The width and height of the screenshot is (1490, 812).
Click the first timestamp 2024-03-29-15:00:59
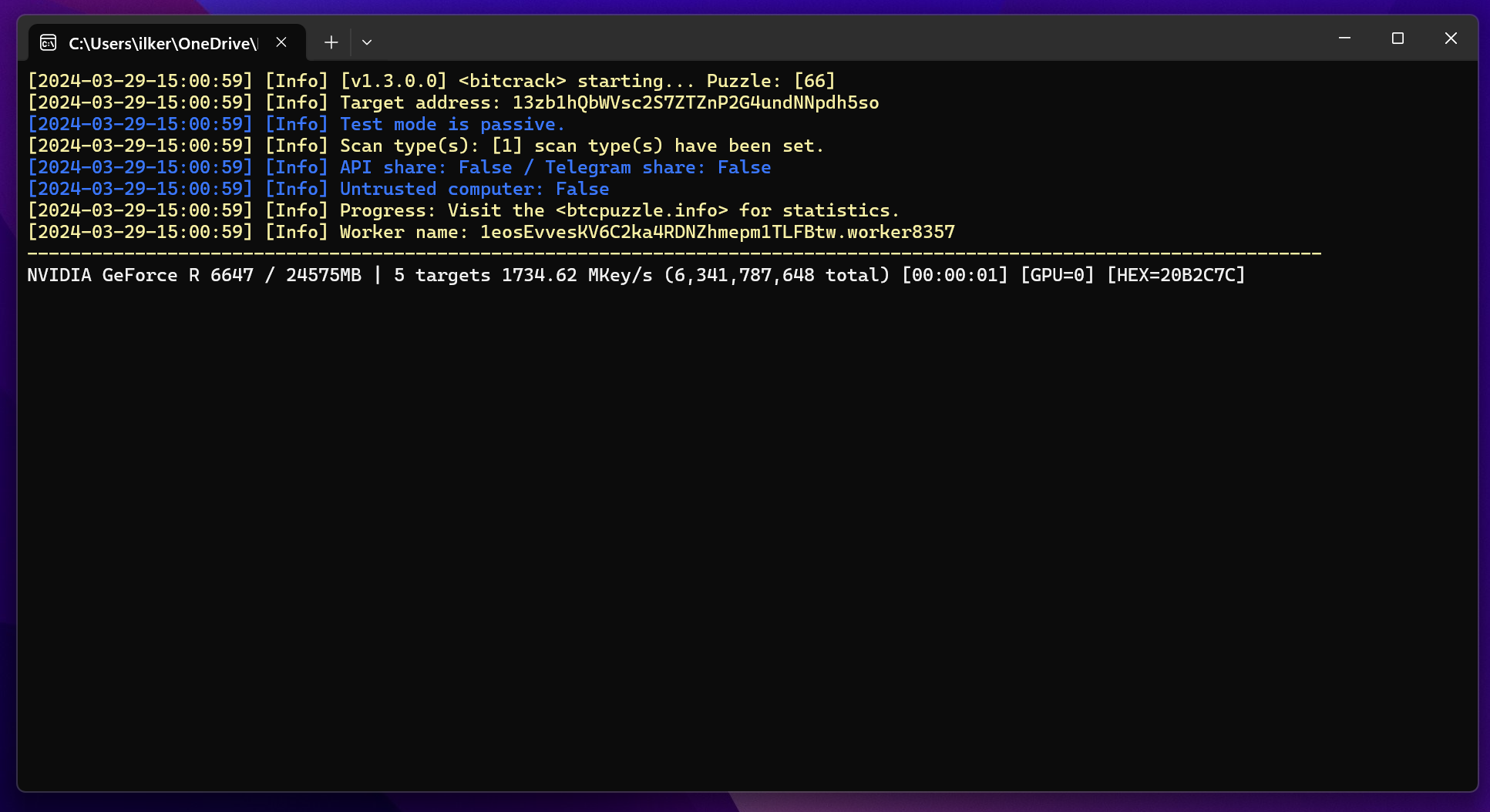point(140,80)
